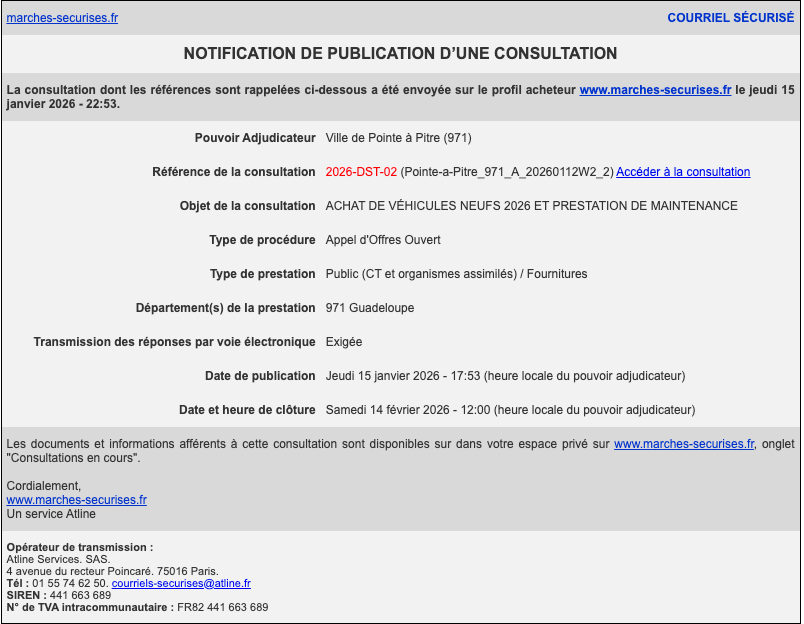
Task: Click the 'Appel d'Offres Ouvert' procedure value
Action: click(x=383, y=240)
